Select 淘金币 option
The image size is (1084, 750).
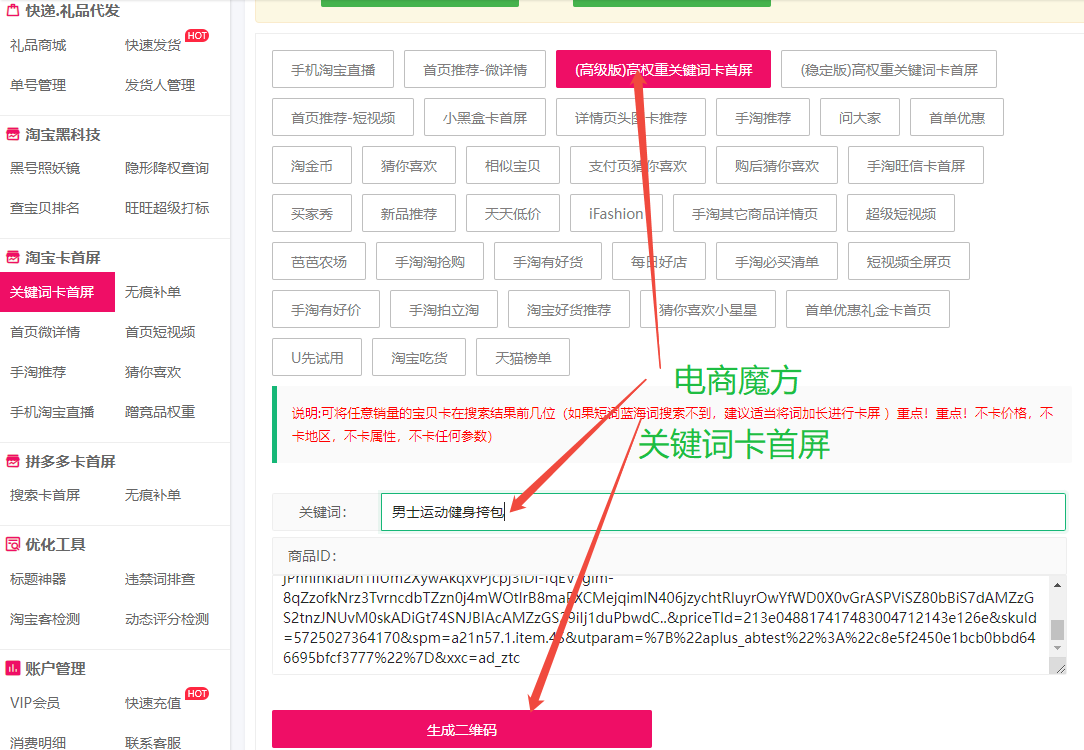[x=312, y=165]
